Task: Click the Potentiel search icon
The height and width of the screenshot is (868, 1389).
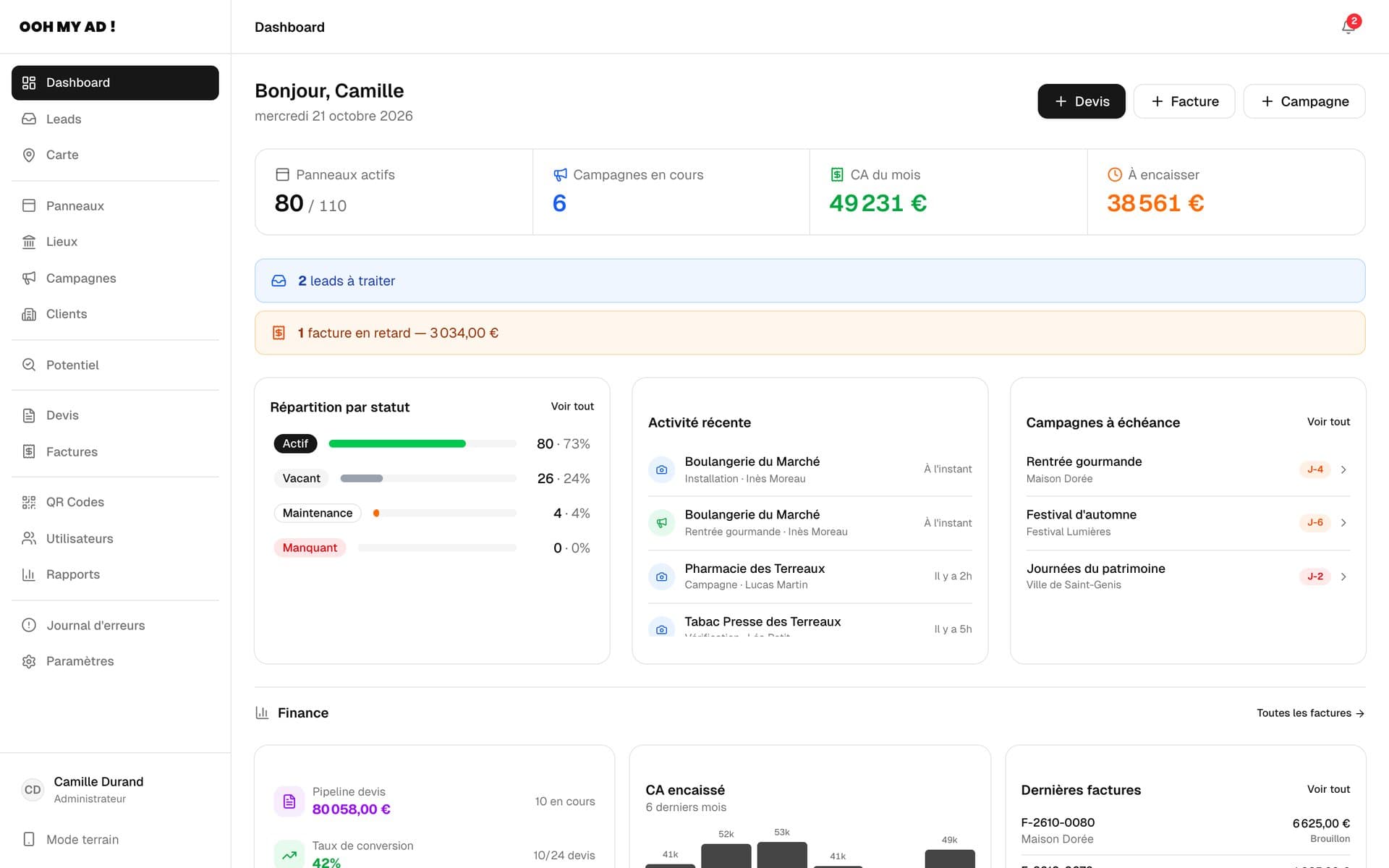Action: pos(29,365)
